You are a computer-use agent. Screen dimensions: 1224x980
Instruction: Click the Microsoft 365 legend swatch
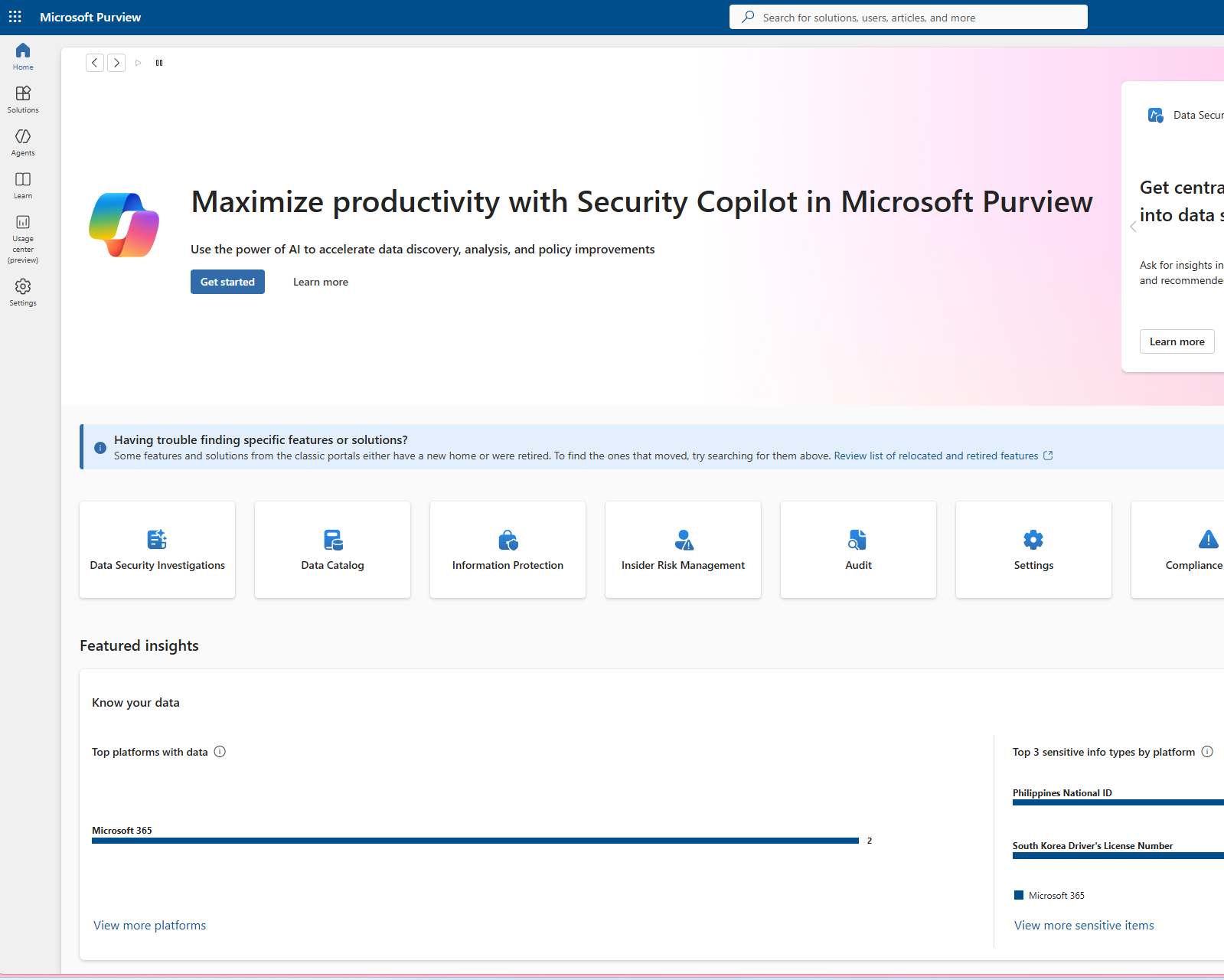click(x=1019, y=895)
